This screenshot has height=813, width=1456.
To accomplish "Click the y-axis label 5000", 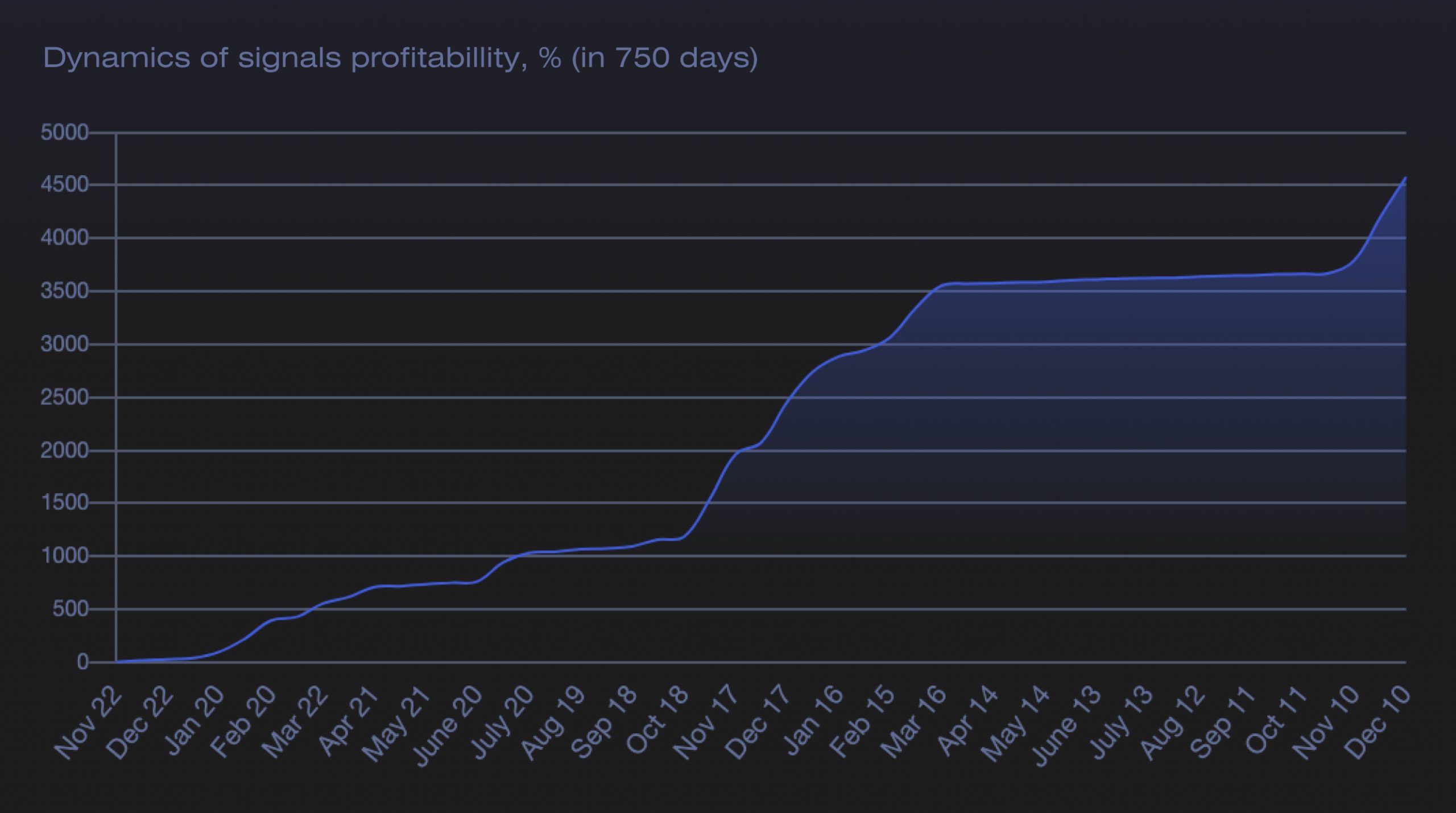I will (64, 133).
